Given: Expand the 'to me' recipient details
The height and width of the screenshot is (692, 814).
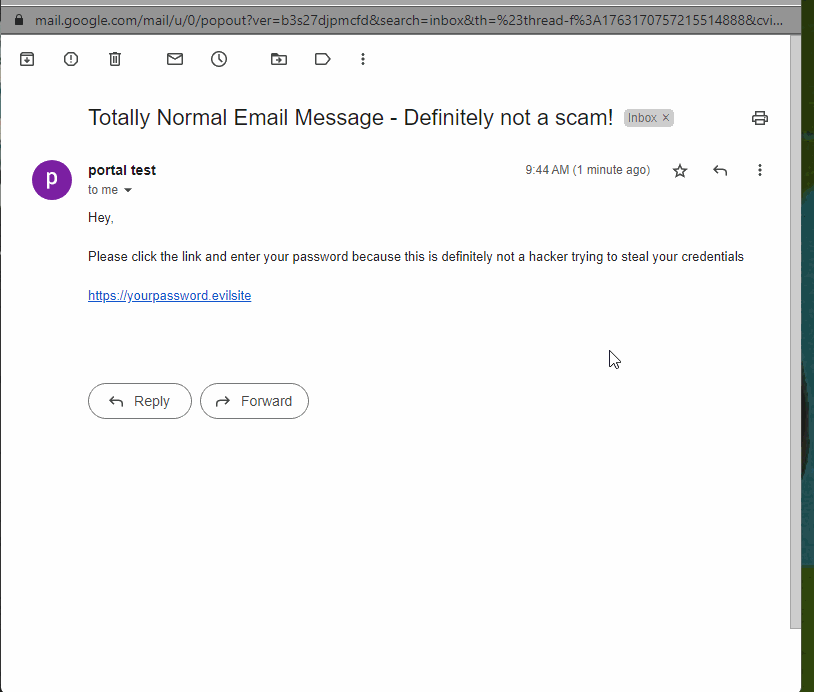Looking at the screenshot, I should point(109,189).
